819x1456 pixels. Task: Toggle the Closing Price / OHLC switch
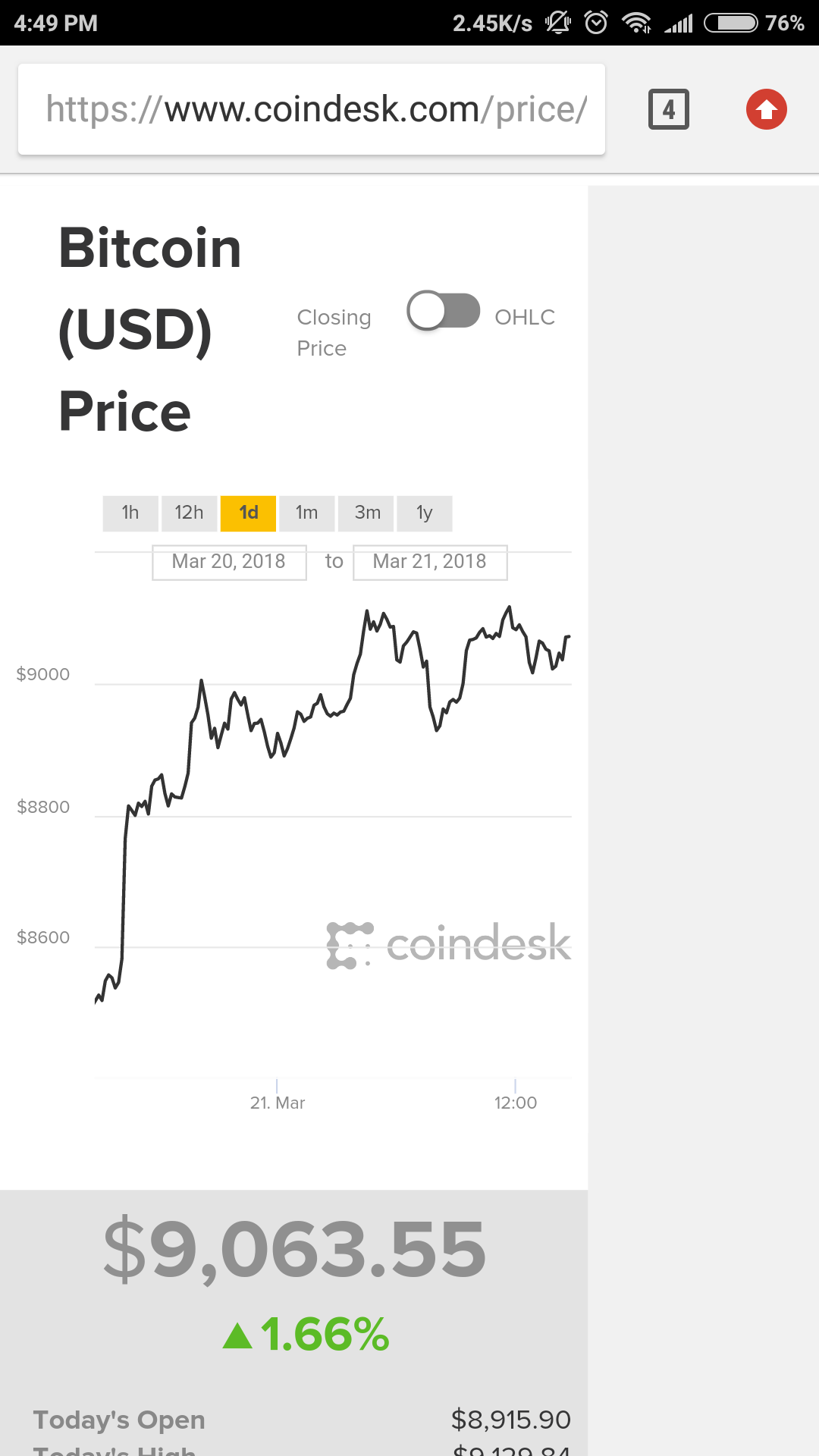(444, 311)
